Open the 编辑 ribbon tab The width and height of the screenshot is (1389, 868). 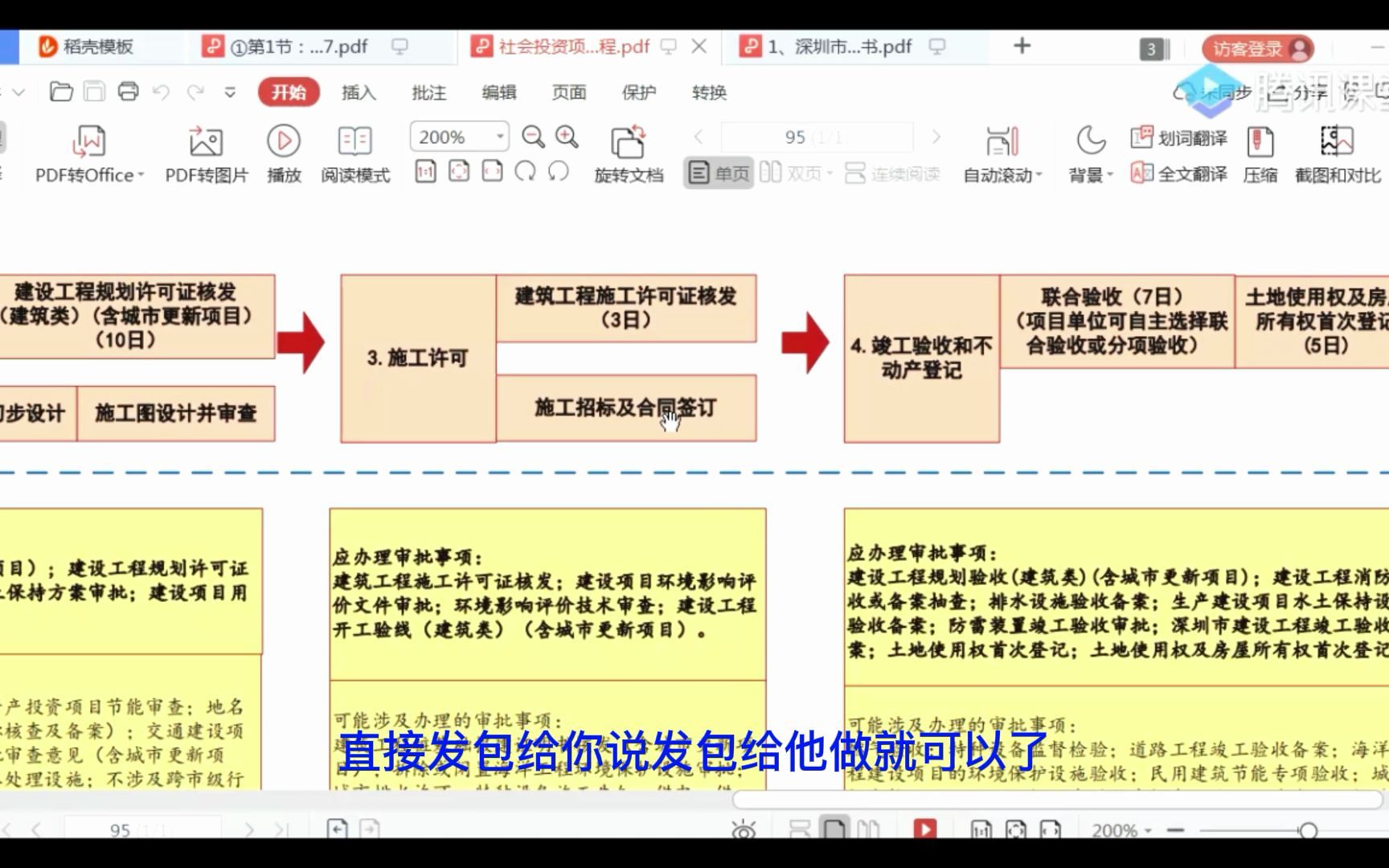(x=498, y=92)
